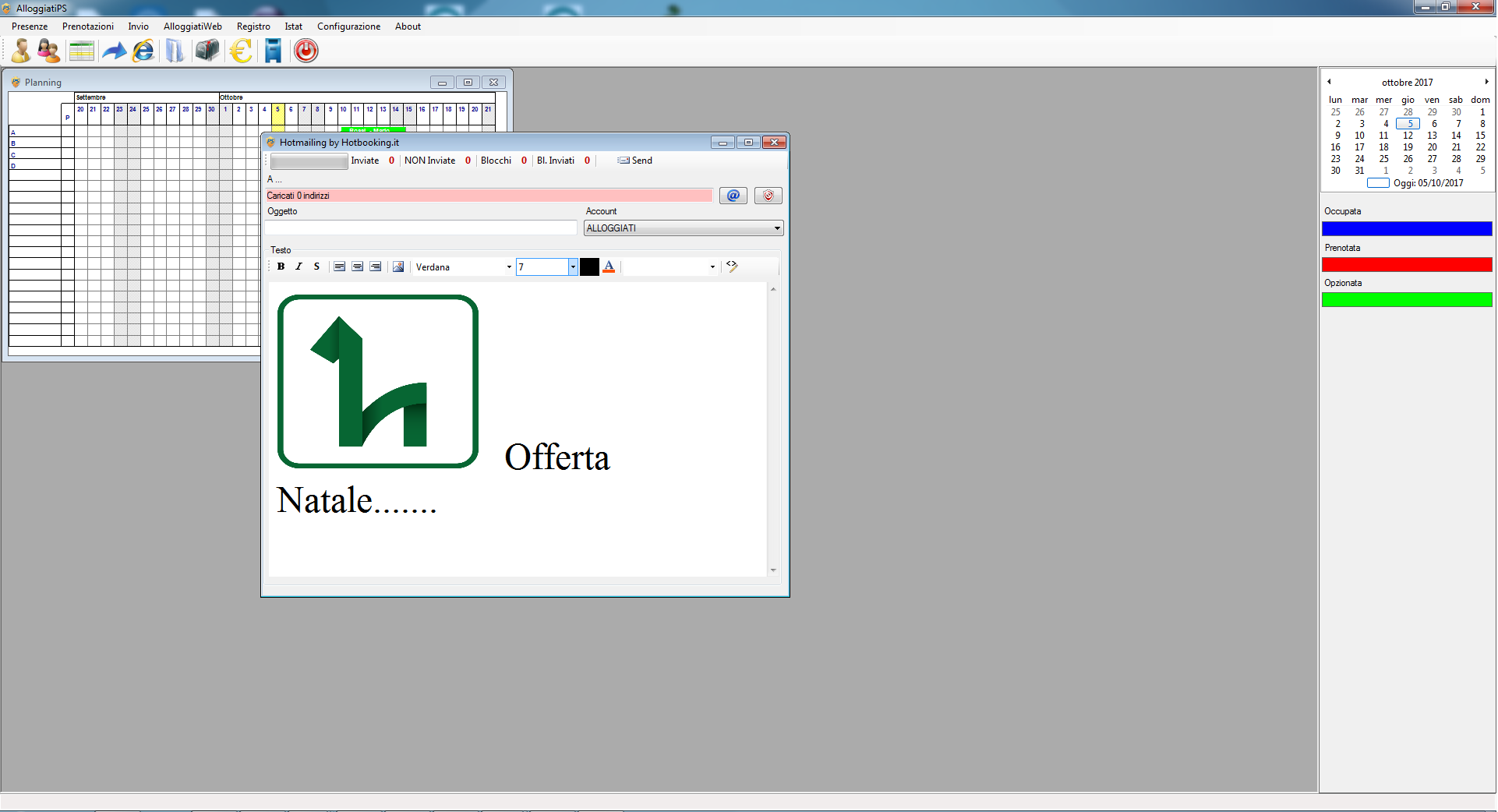This screenshot has height=812, width=1498.
Task: Open the Istat menu
Action: (x=293, y=26)
